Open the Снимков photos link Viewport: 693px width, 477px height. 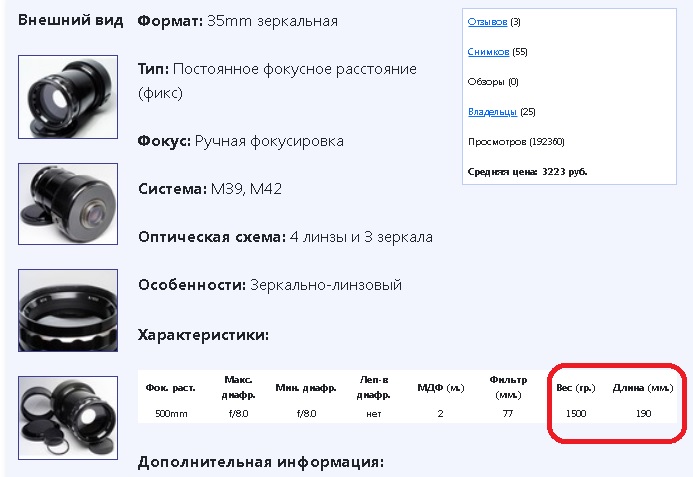(488, 52)
